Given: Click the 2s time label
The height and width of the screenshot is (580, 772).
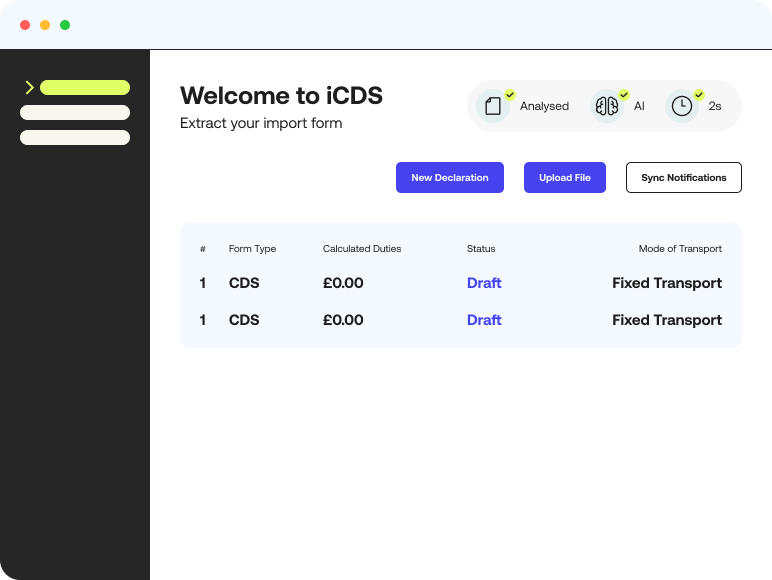Looking at the screenshot, I should pos(714,106).
